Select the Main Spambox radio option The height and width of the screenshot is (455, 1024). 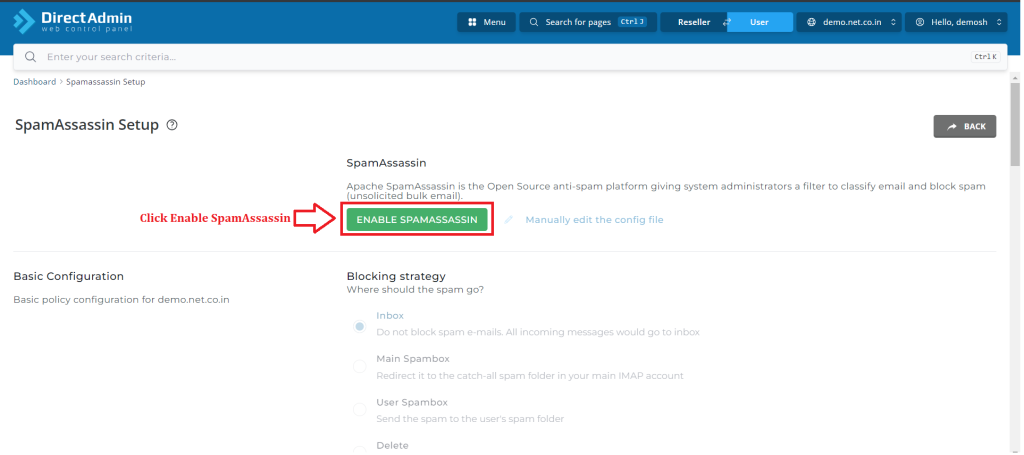click(x=359, y=367)
